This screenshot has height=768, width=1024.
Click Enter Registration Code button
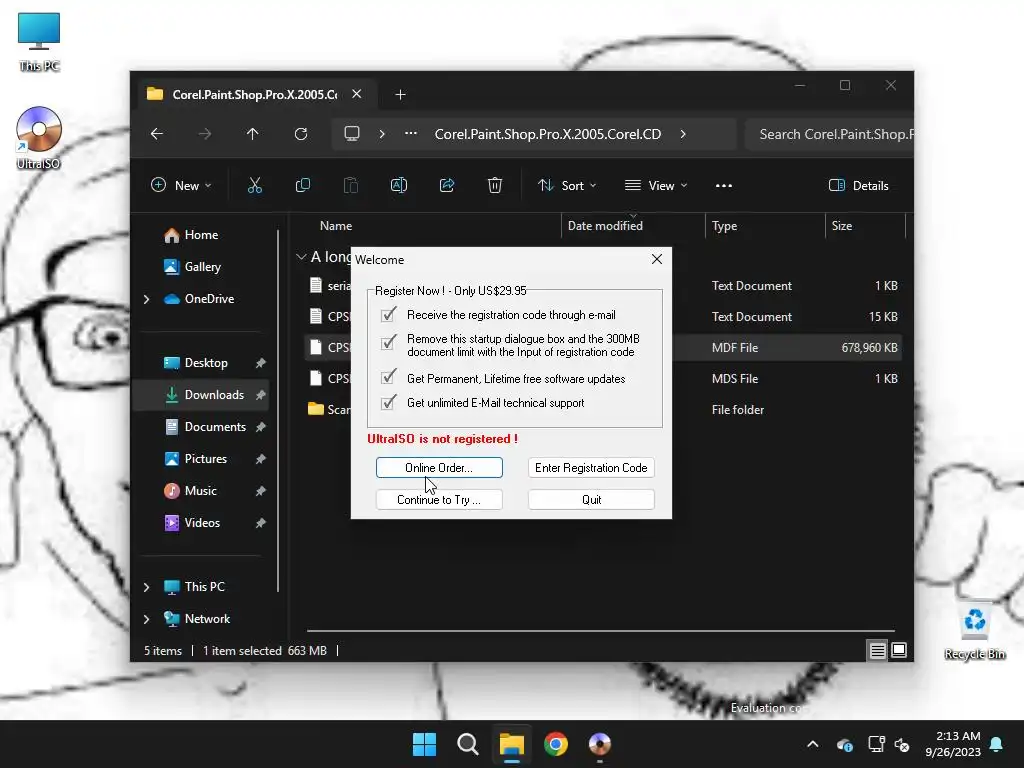point(591,468)
